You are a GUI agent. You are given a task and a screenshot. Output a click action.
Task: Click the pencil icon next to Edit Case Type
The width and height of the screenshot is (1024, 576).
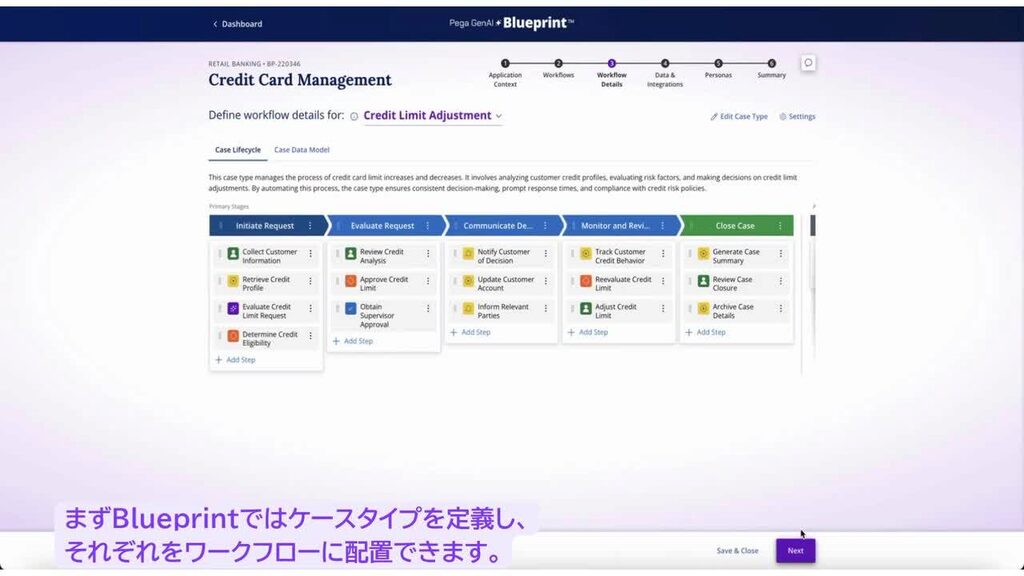[x=712, y=117]
